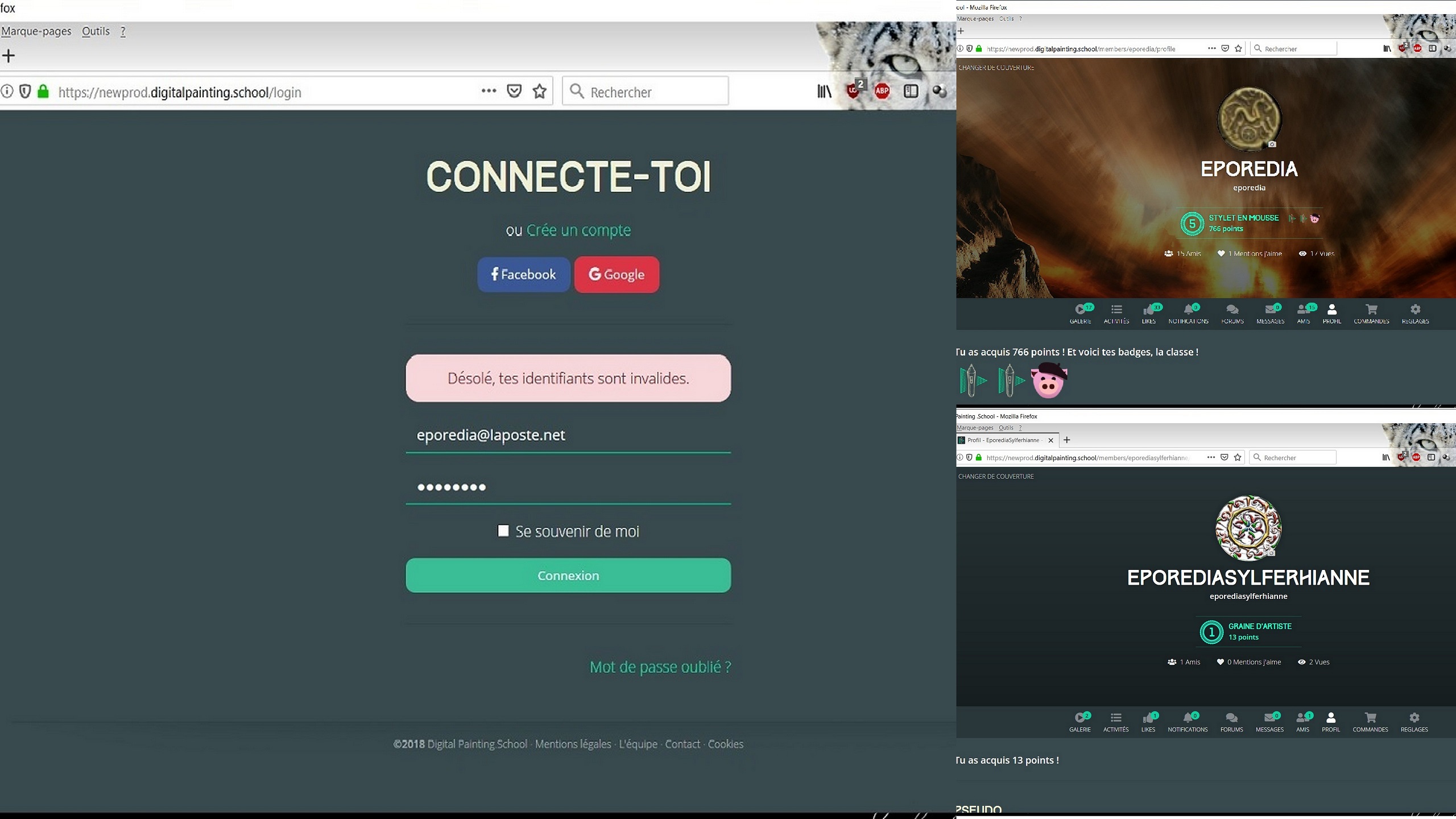1456x819 pixels.
Task: Bookmark the login page with the star icon
Action: (539, 91)
